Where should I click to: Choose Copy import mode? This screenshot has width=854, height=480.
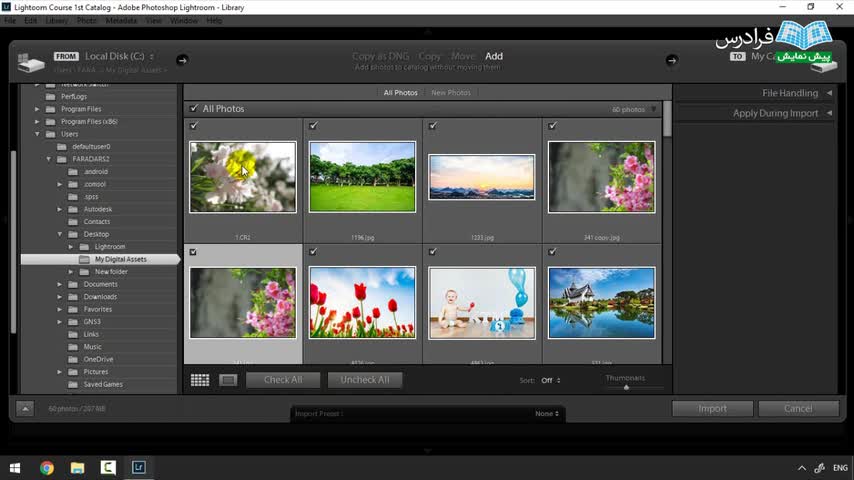(x=429, y=56)
